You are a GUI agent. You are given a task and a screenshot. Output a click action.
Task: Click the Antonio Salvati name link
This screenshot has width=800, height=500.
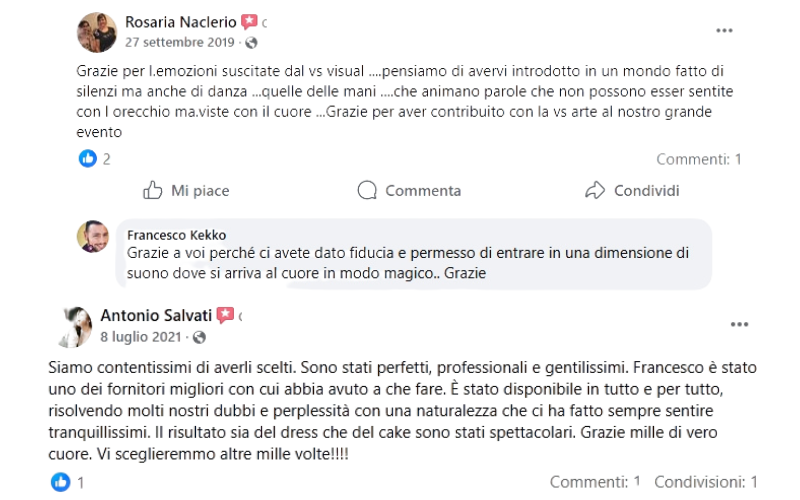click(154, 315)
